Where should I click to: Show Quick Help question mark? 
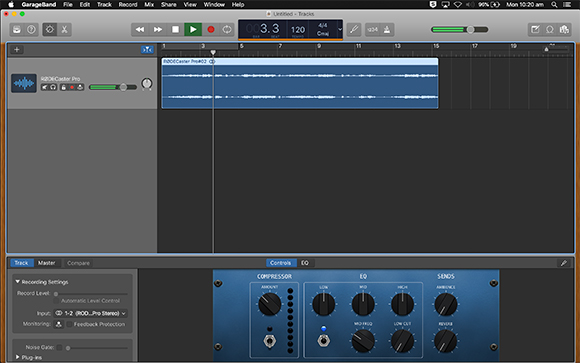[31, 30]
